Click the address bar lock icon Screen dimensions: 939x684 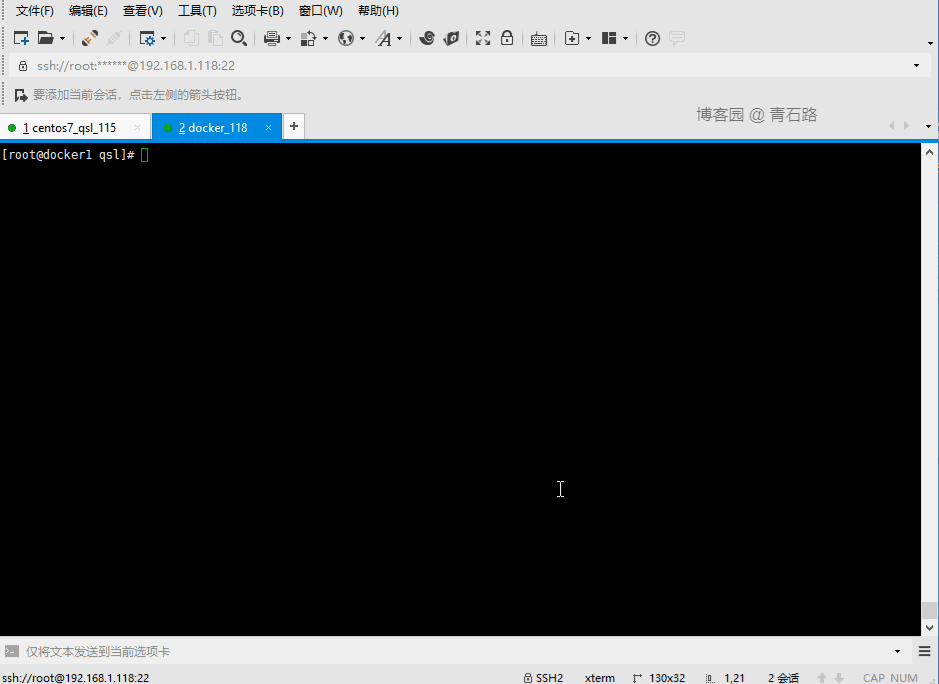(x=23, y=66)
